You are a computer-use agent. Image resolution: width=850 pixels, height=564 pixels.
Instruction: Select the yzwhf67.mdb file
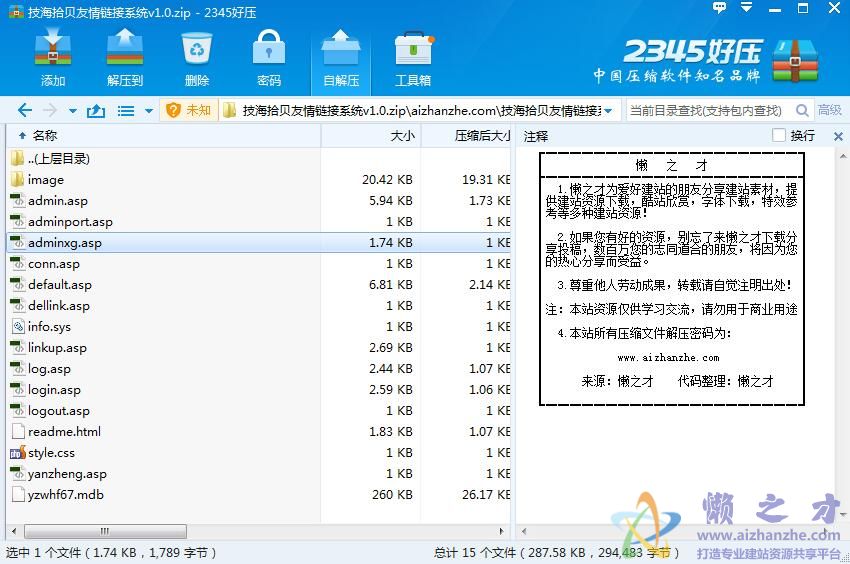(x=259, y=495)
